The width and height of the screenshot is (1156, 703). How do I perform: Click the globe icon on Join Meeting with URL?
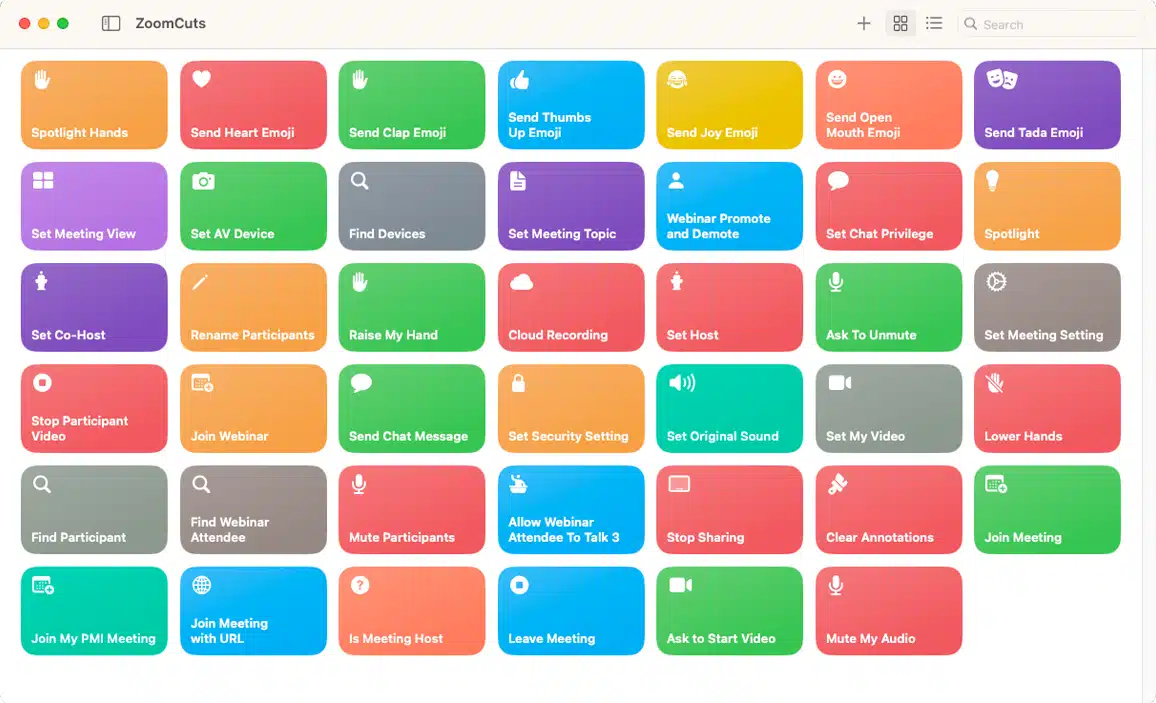(201, 585)
